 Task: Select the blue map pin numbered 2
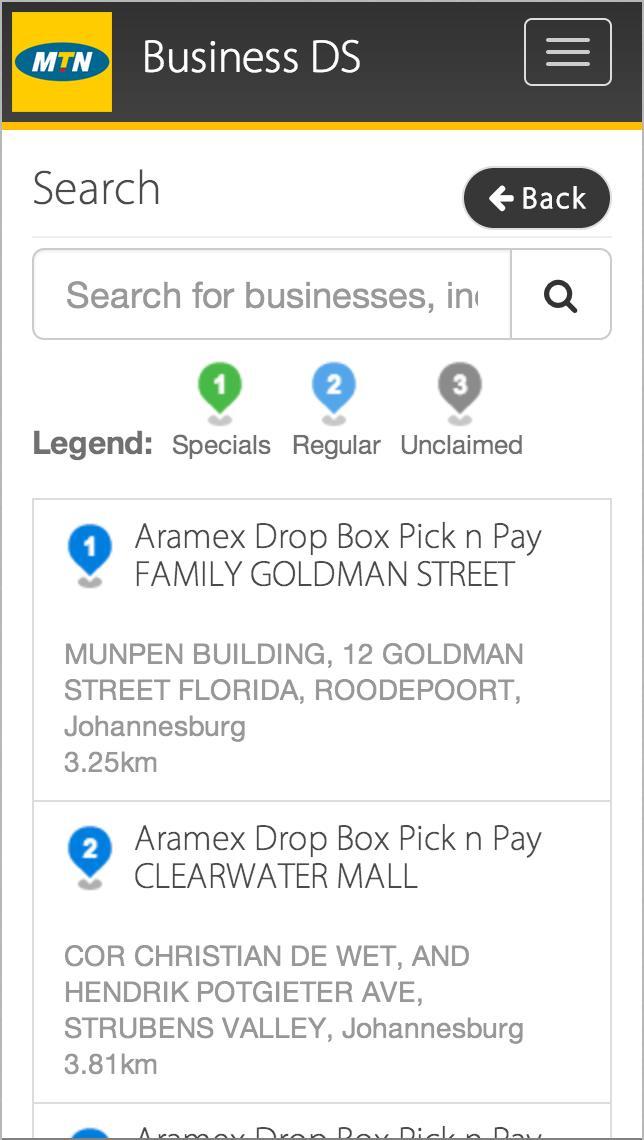(90, 853)
